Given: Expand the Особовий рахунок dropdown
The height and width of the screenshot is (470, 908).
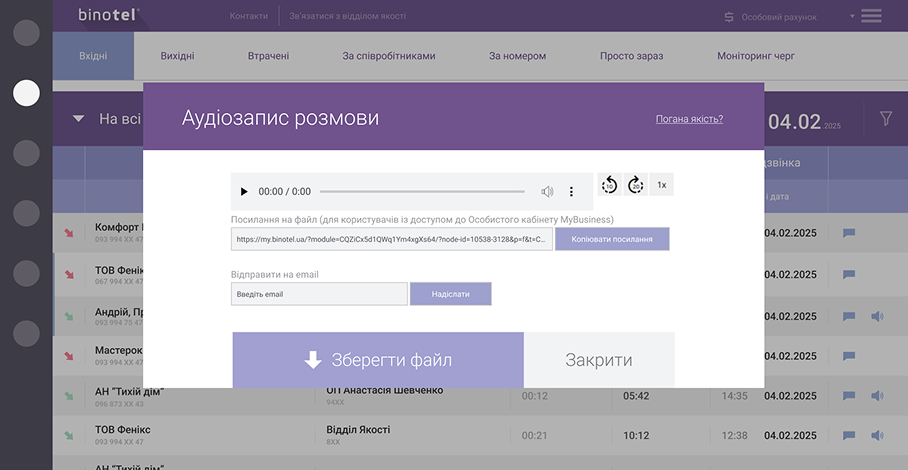Looking at the screenshot, I should pyautogui.click(x=852, y=16).
